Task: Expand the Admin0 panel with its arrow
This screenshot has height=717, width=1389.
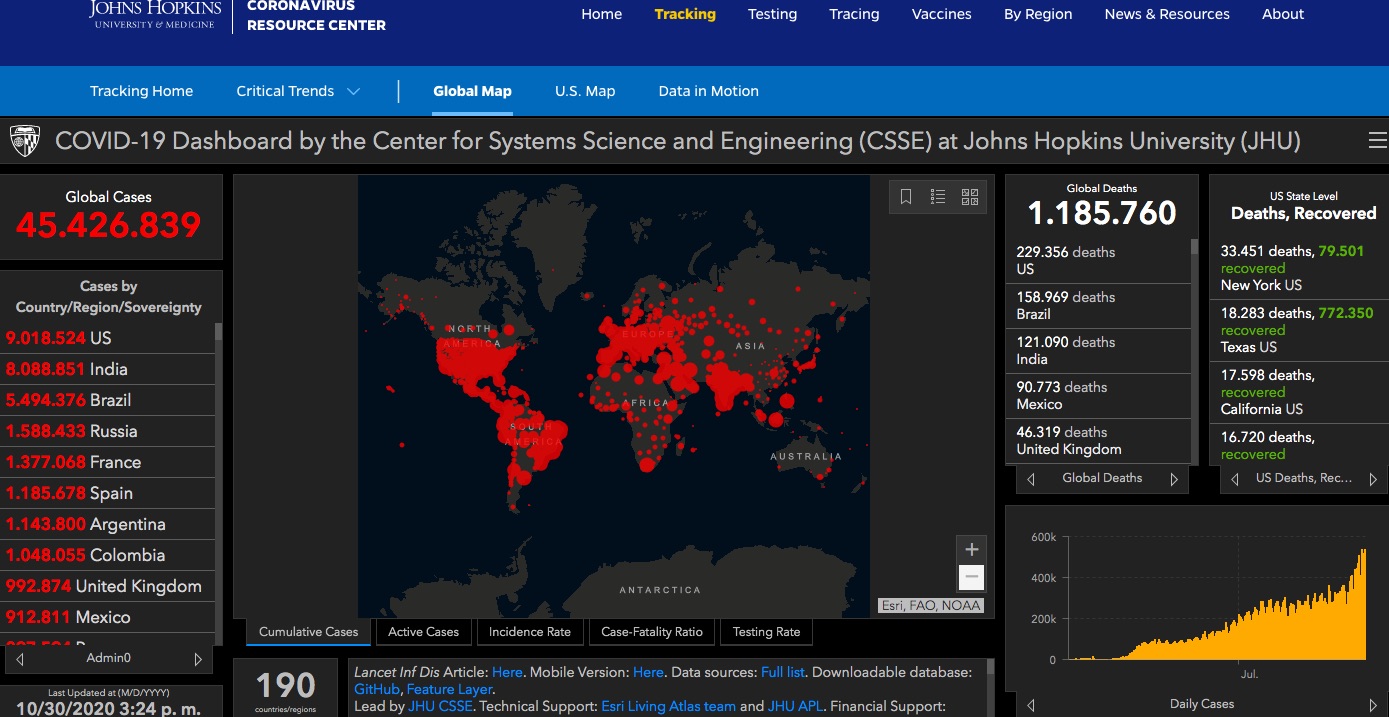Action: pos(198,657)
